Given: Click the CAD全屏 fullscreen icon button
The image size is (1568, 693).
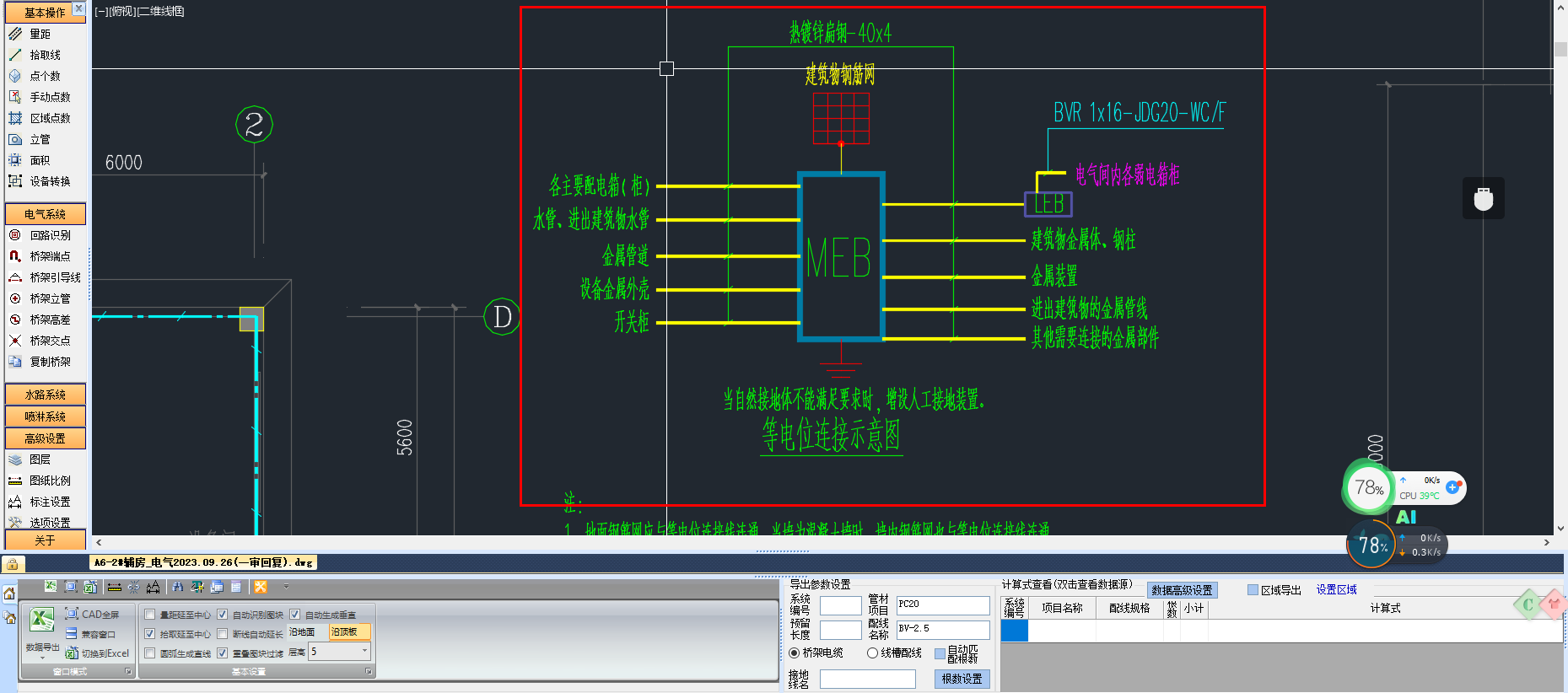Looking at the screenshot, I should pyautogui.click(x=92, y=615).
